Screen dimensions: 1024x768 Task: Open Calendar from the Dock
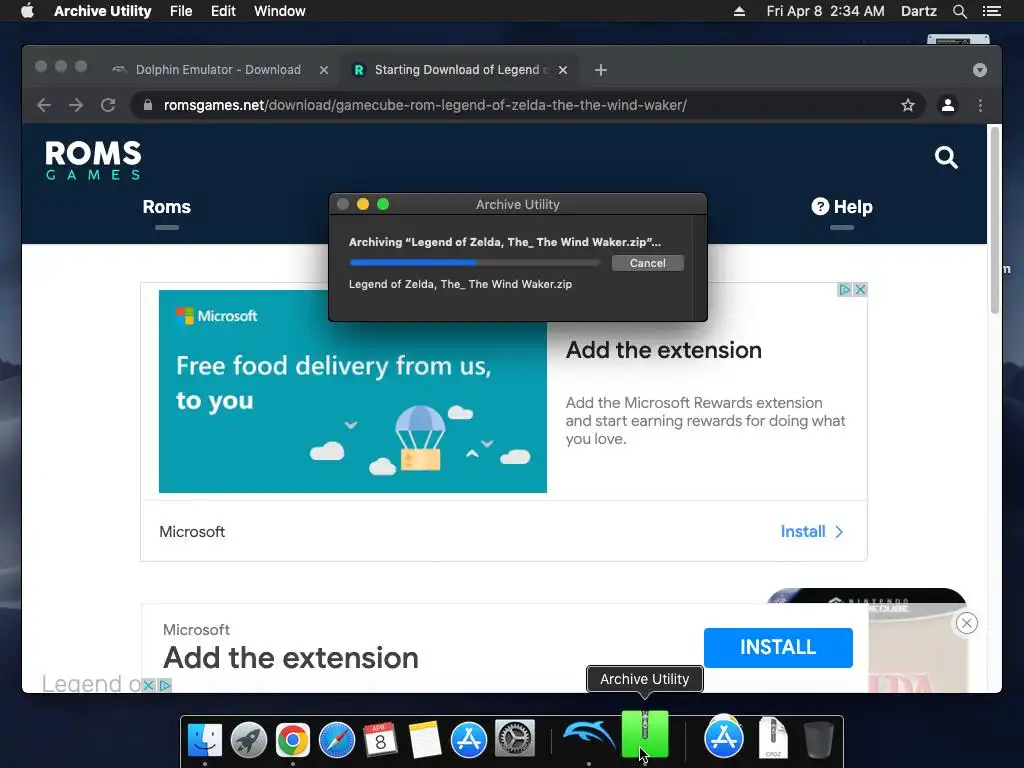(380, 740)
